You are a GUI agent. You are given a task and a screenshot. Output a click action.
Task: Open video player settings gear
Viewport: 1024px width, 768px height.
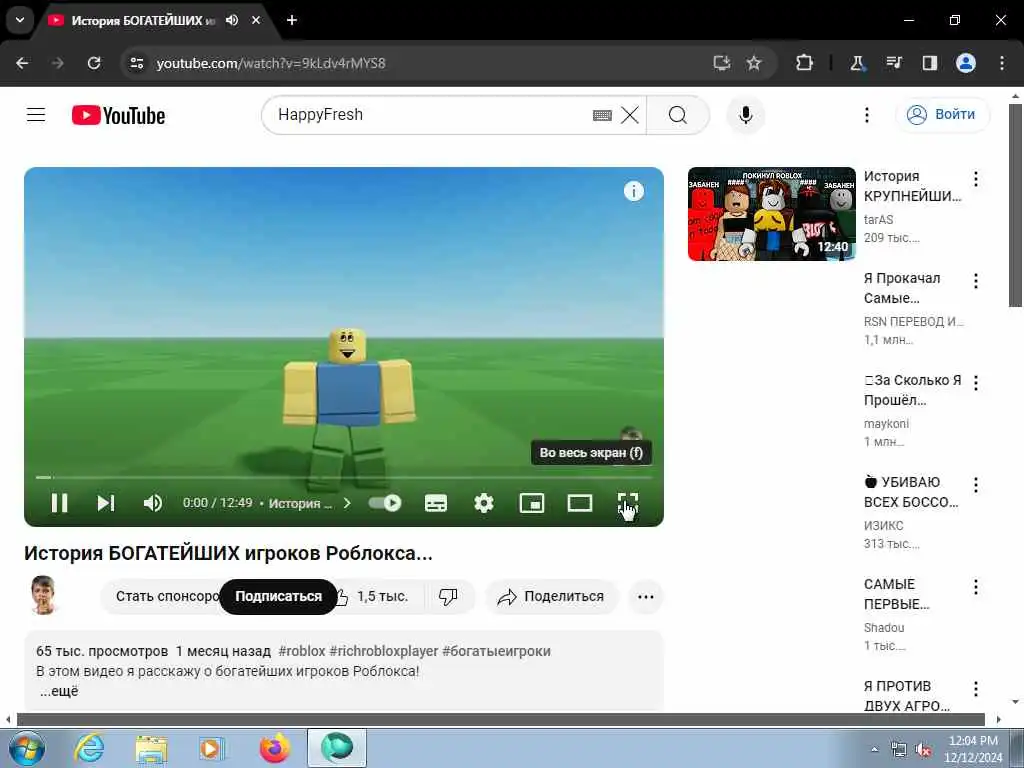(483, 503)
